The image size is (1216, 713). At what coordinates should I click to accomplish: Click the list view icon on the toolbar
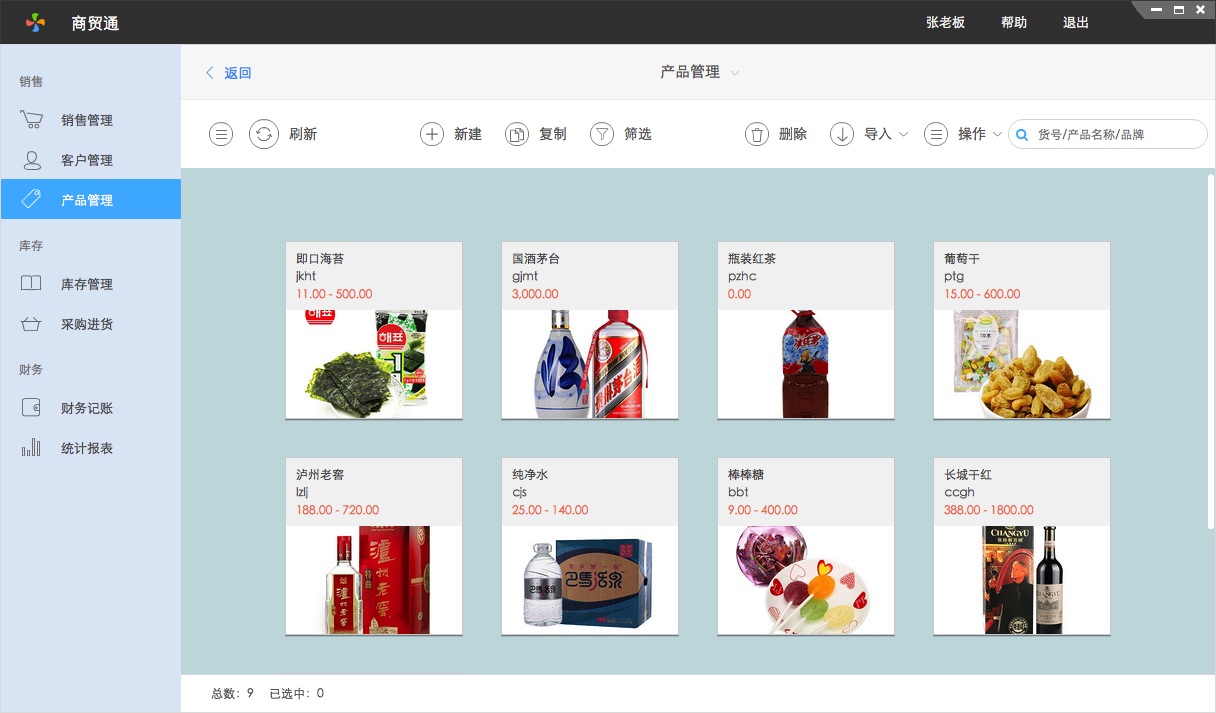(x=220, y=133)
